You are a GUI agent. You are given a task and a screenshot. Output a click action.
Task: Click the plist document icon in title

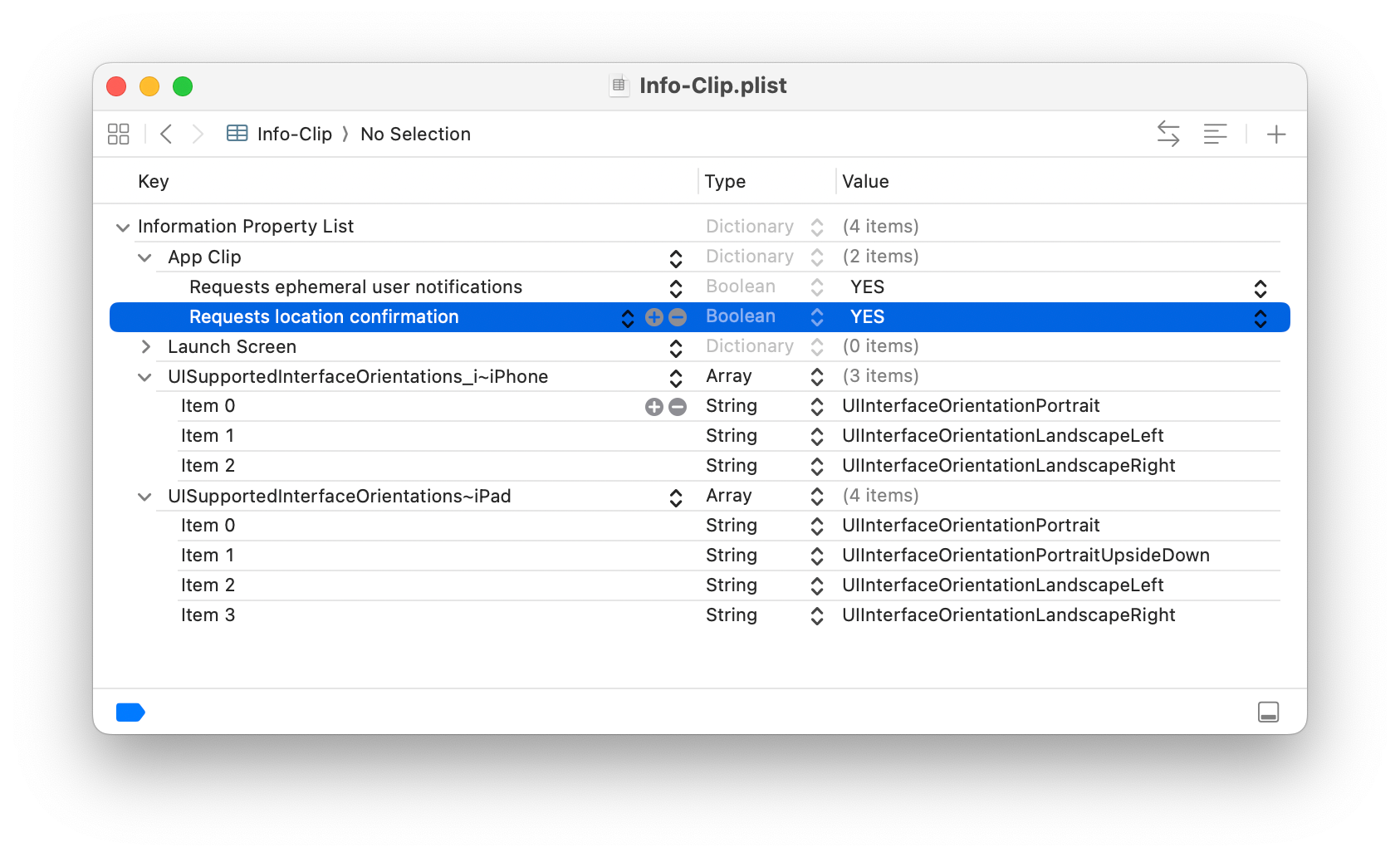point(619,86)
